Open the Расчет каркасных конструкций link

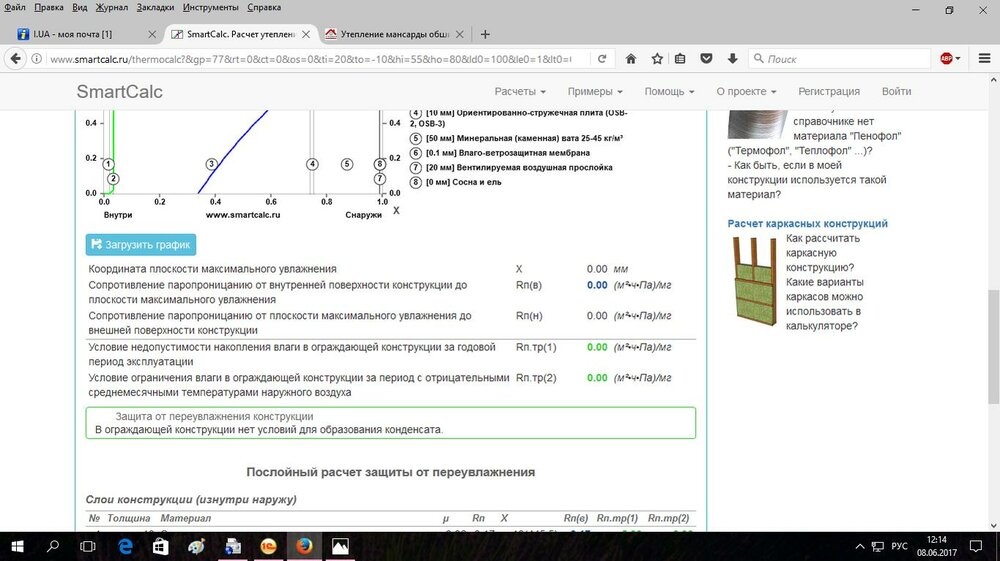click(807, 224)
